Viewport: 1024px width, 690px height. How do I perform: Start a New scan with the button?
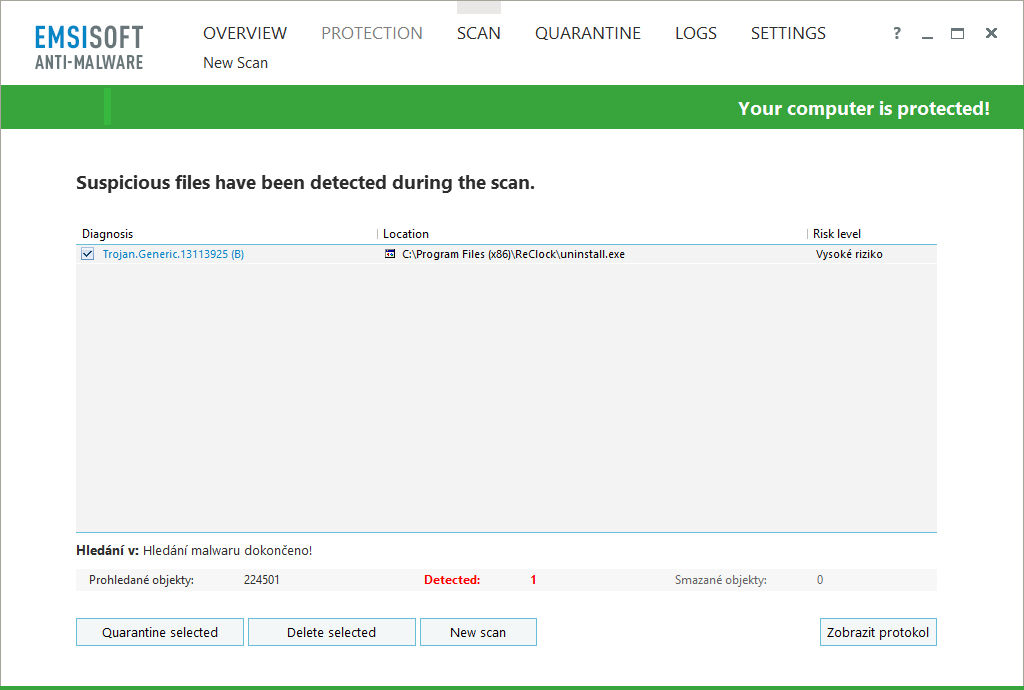478,632
